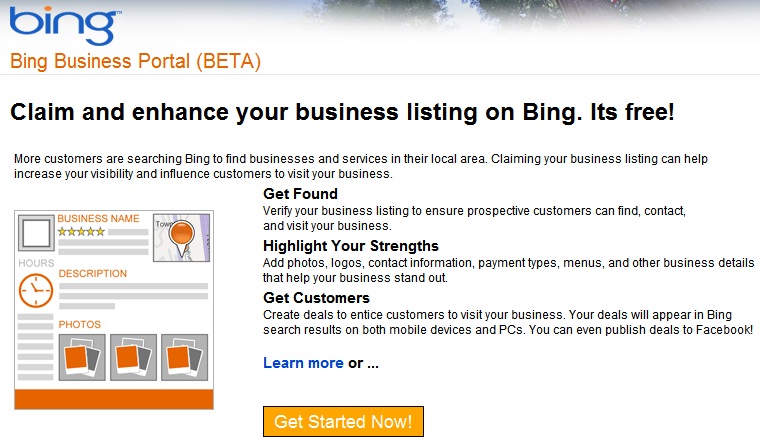Click the orange clock hours icon
Image resolution: width=760 pixels, height=442 pixels.
pyautogui.click(x=36, y=289)
